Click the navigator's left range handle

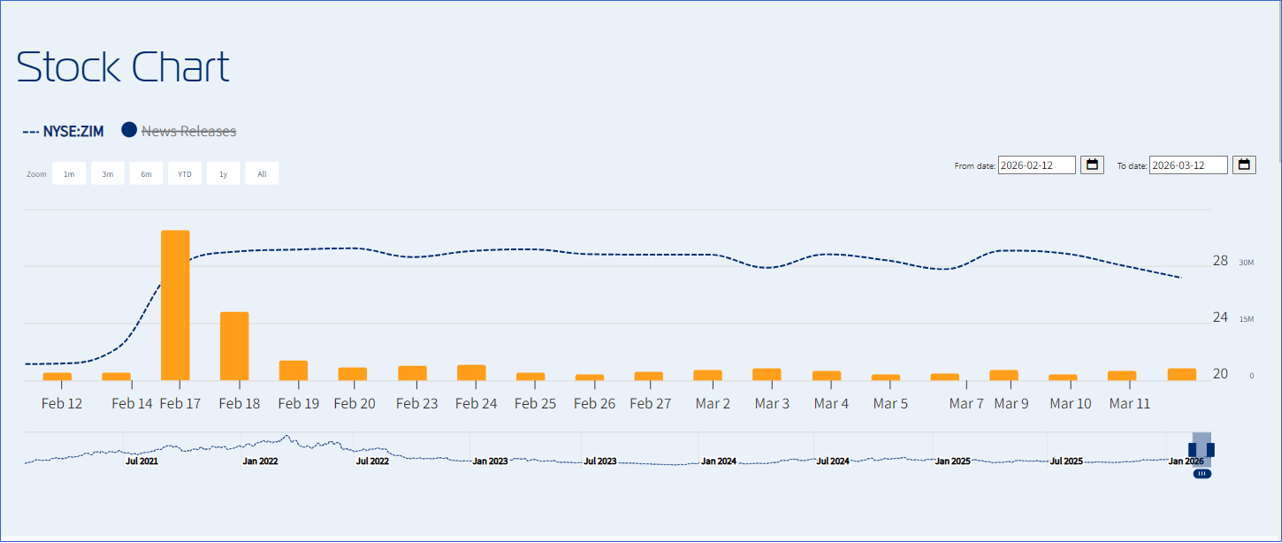click(1193, 450)
